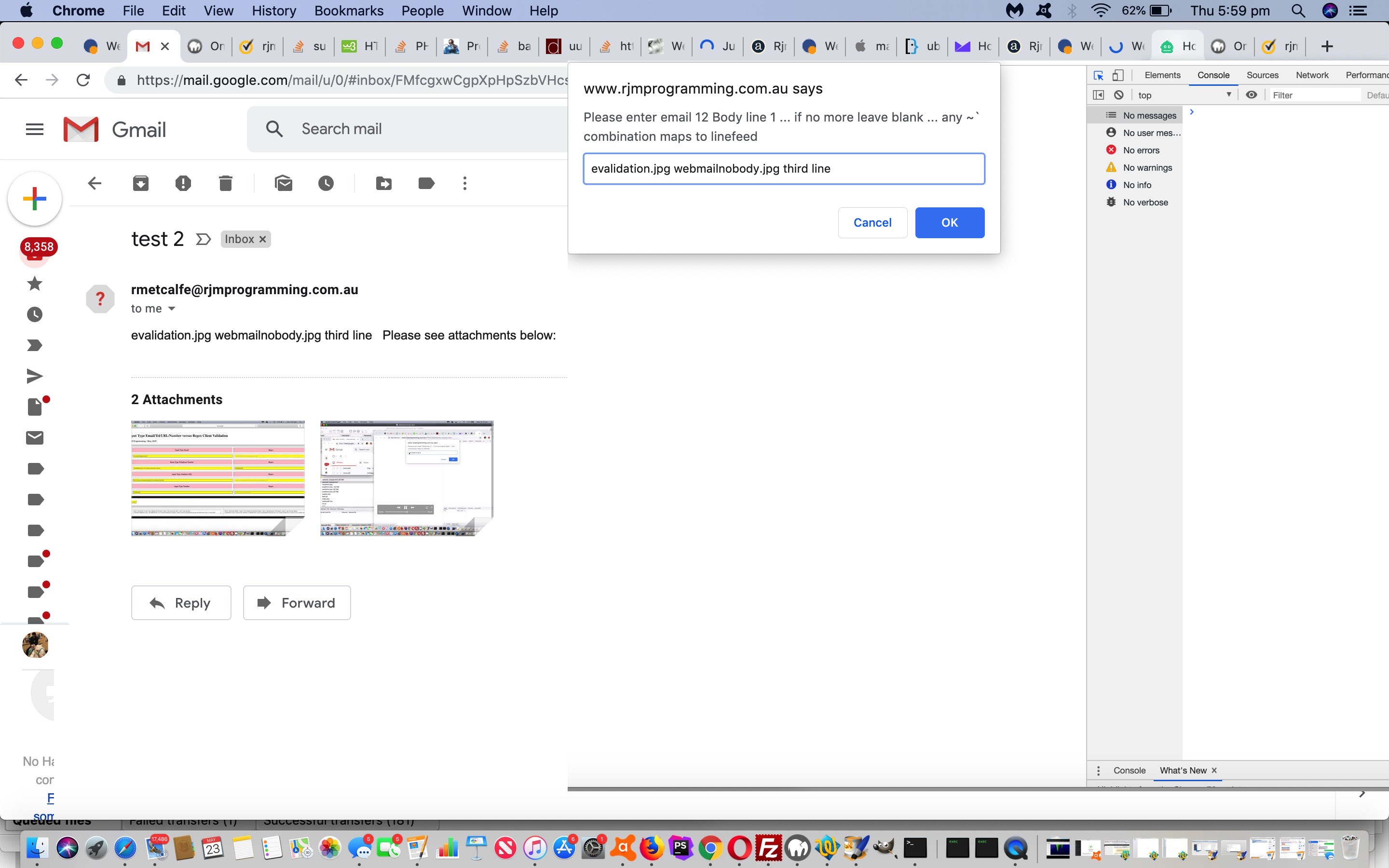Delete the email with trash icon
The image size is (1389, 868).
(226, 184)
